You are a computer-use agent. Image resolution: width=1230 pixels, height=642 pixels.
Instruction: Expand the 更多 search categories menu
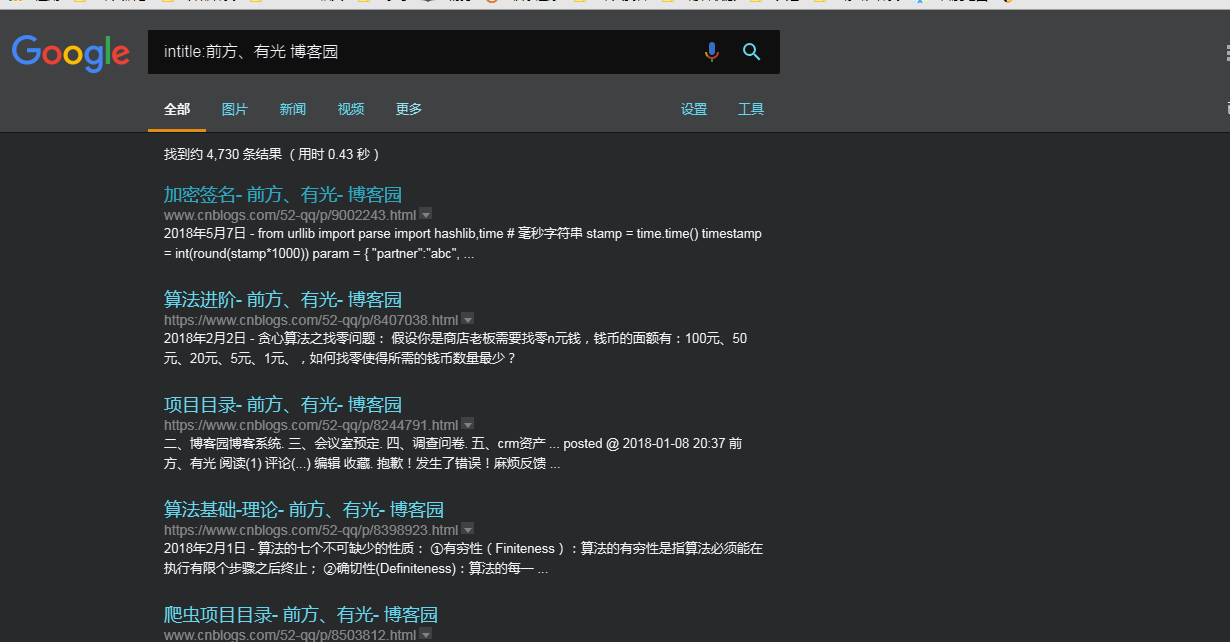[x=409, y=109]
